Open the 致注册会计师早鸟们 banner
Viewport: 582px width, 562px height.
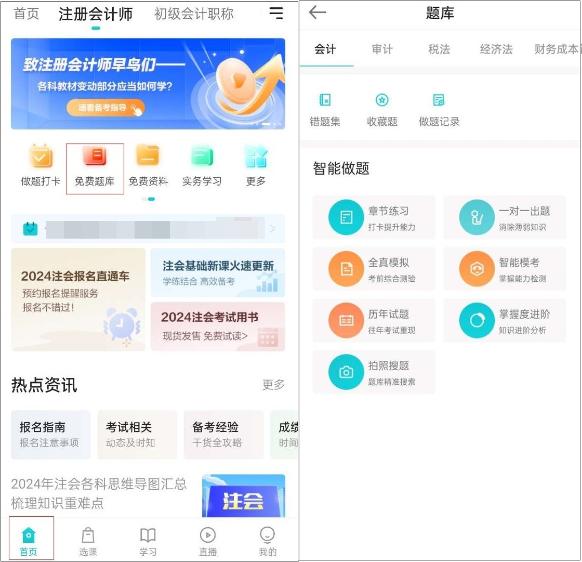click(148, 84)
